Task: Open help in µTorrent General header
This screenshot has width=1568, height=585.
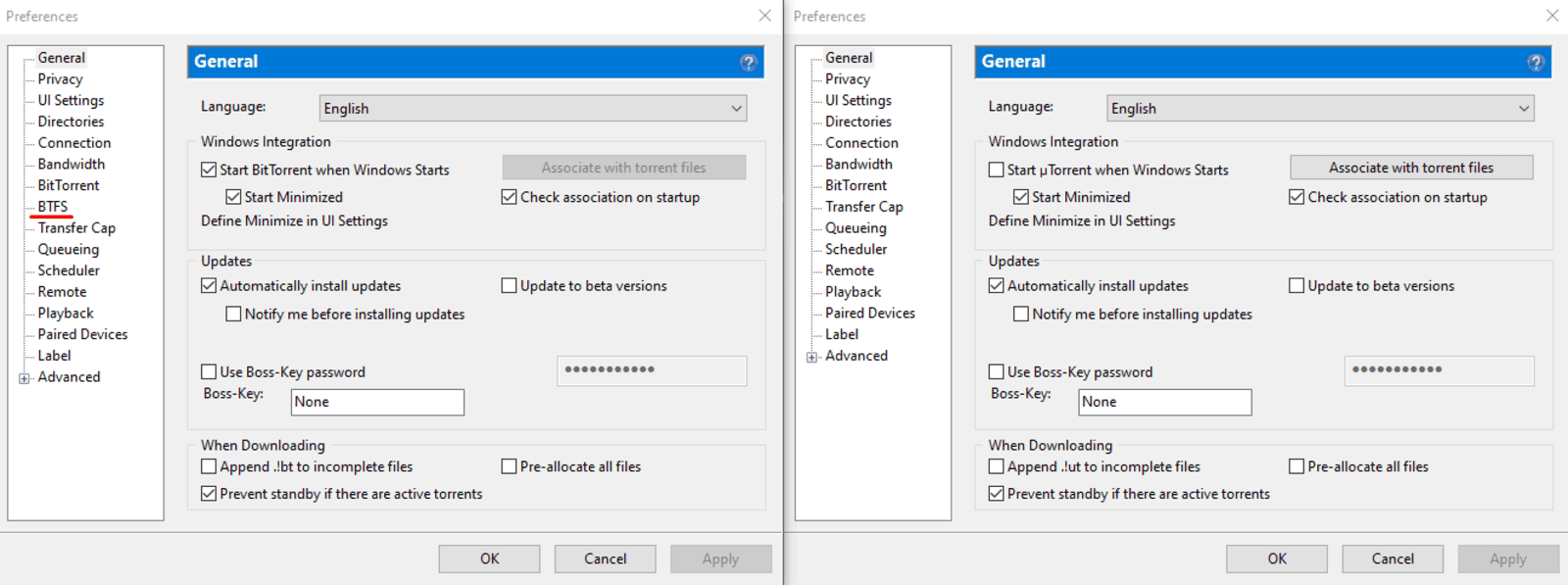Action: 1536,63
